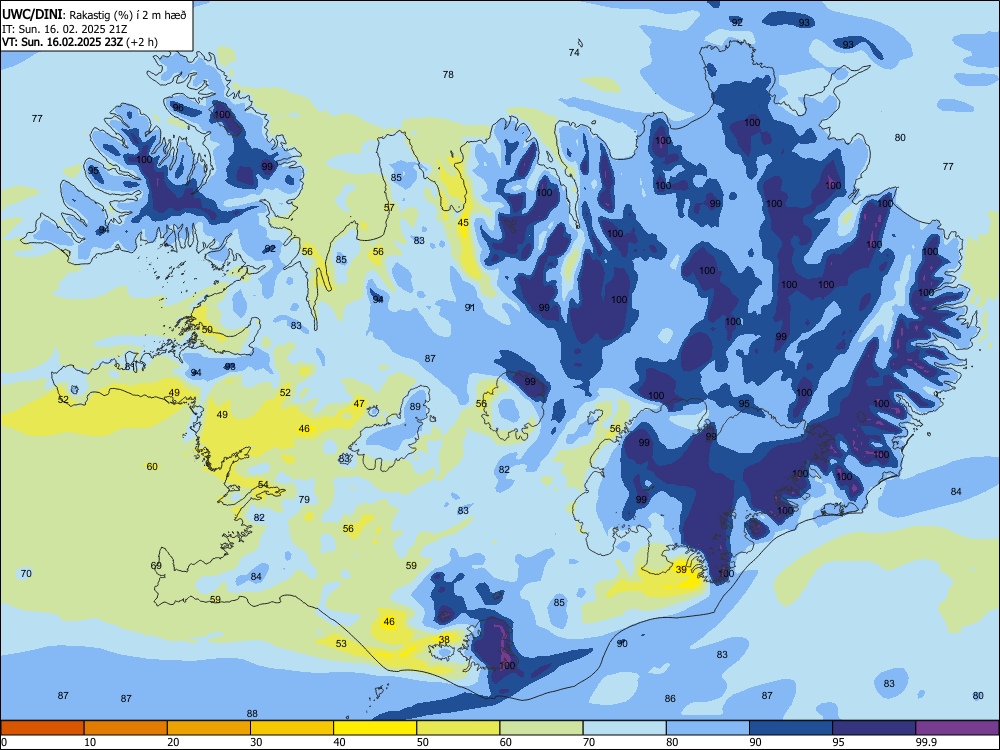Click the humidity value 69 on the southwest coast
Image resolution: width=1000 pixels, height=750 pixels.
[156, 566]
